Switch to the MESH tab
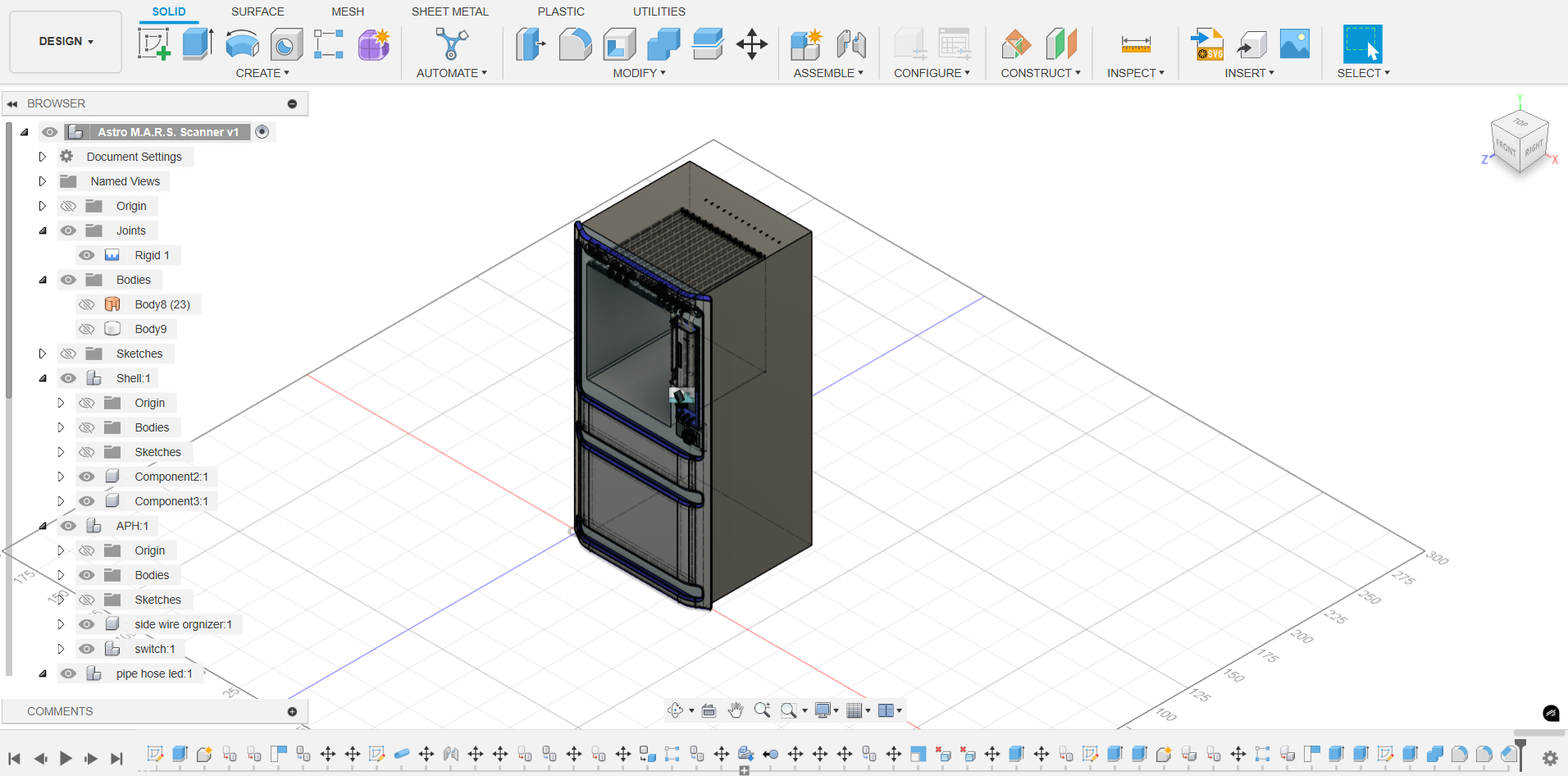Image resolution: width=1568 pixels, height=776 pixels. click(348, 11)
